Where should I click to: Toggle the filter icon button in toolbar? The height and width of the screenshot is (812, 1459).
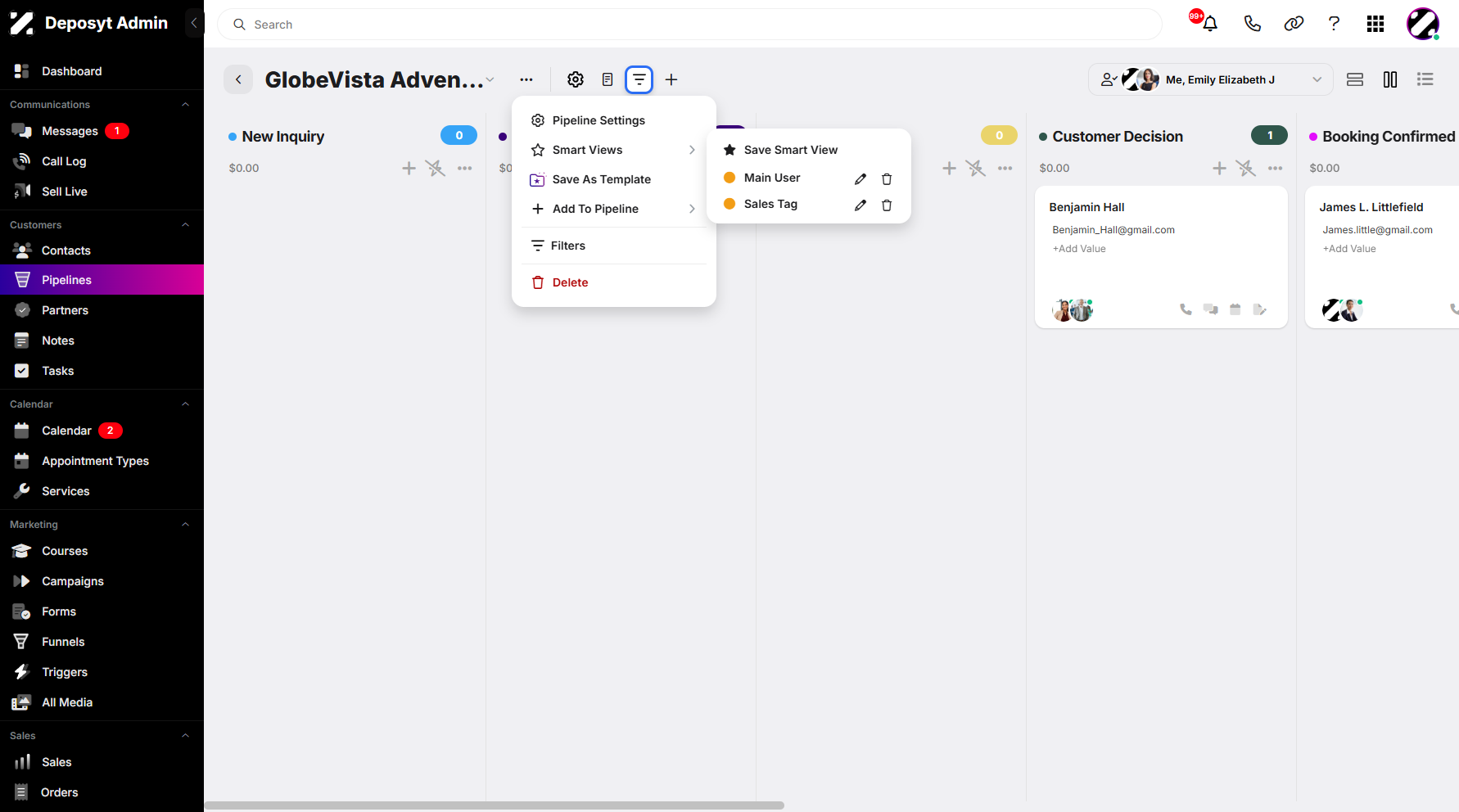[x=639, y=79]
